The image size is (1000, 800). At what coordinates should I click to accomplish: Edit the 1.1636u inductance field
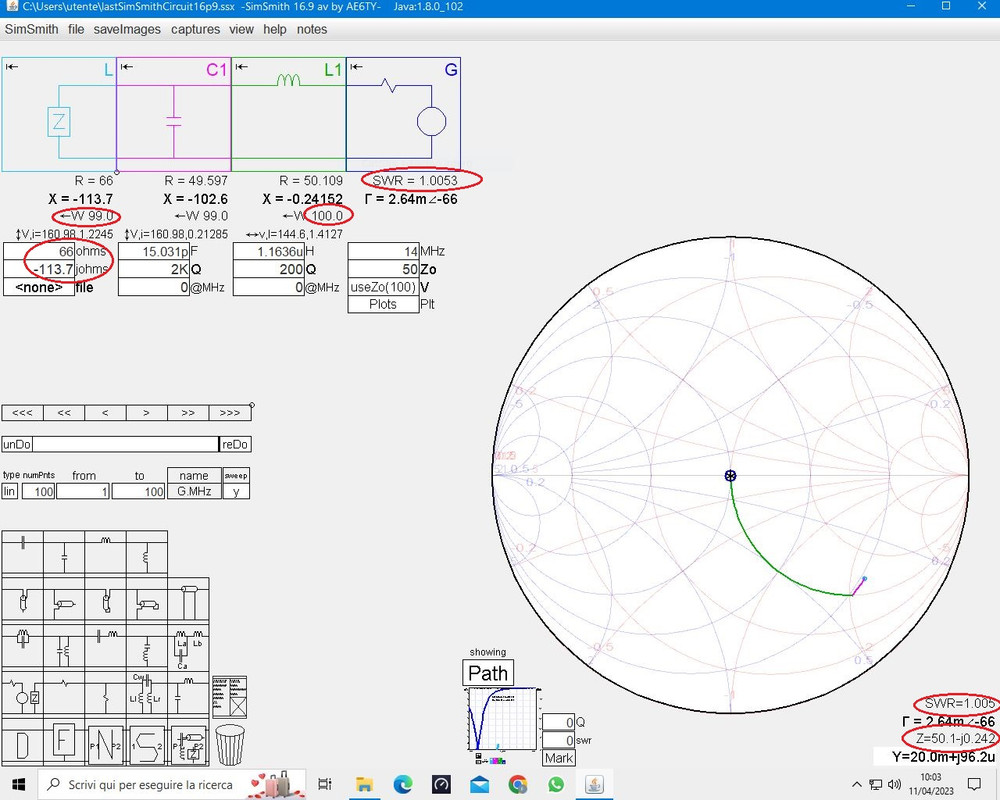pos(268,251)
